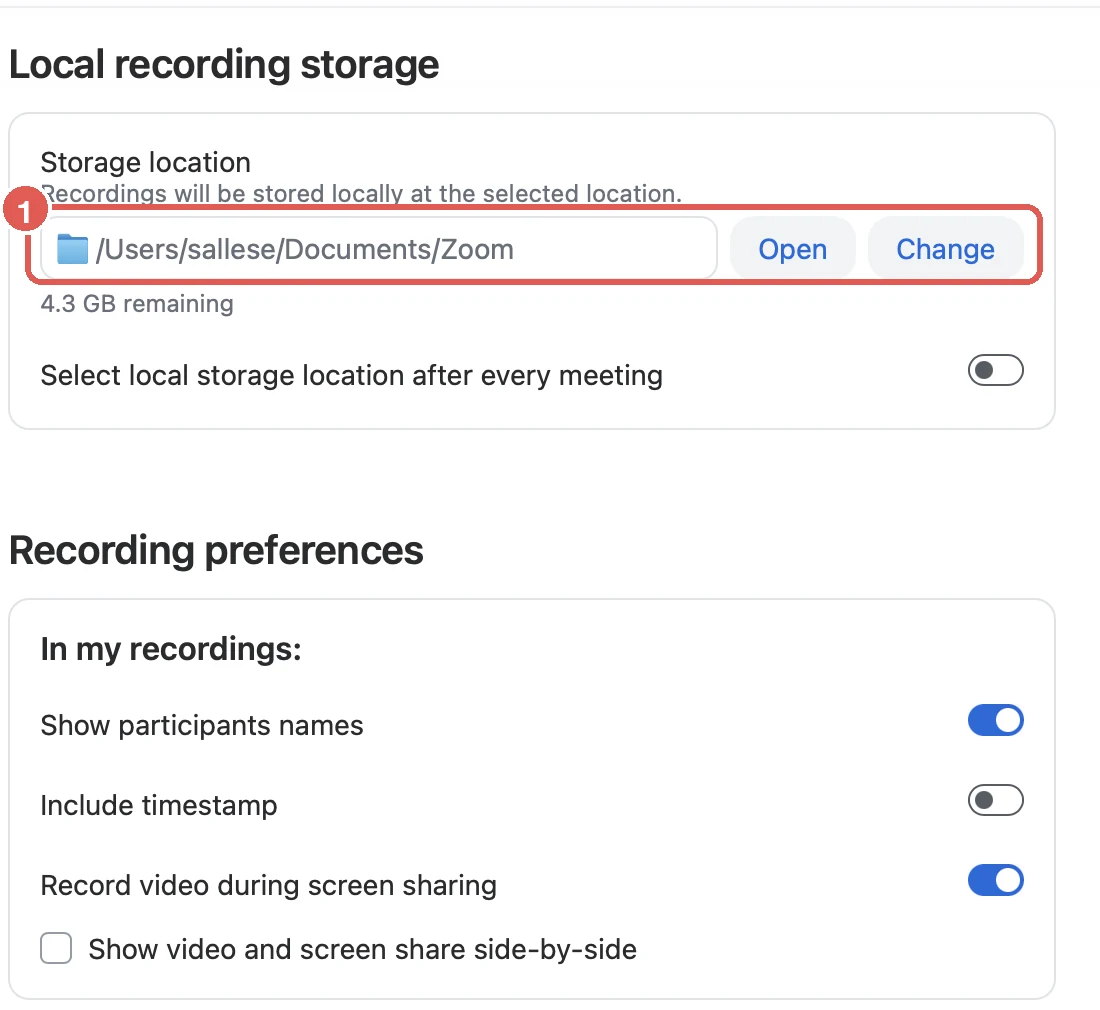Open the Zoom recordings folder
Image resolution: width=1100 pixels, height=1010 pixels.
tap(793, 249)
